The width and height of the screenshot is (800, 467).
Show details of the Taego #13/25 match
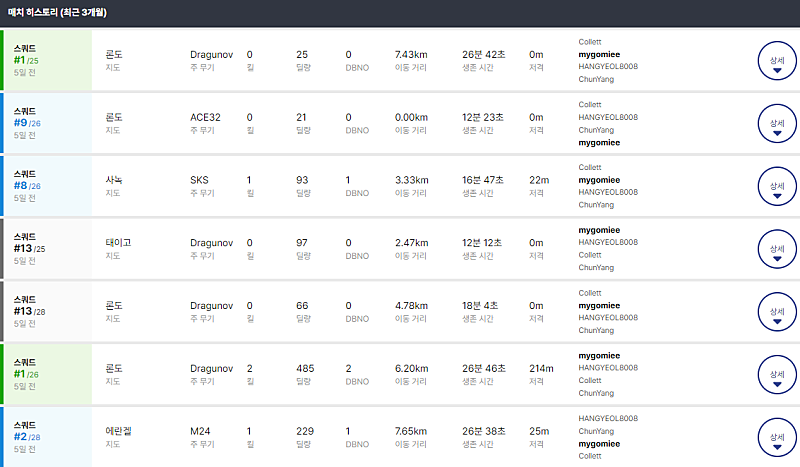(x=777, y=249)
